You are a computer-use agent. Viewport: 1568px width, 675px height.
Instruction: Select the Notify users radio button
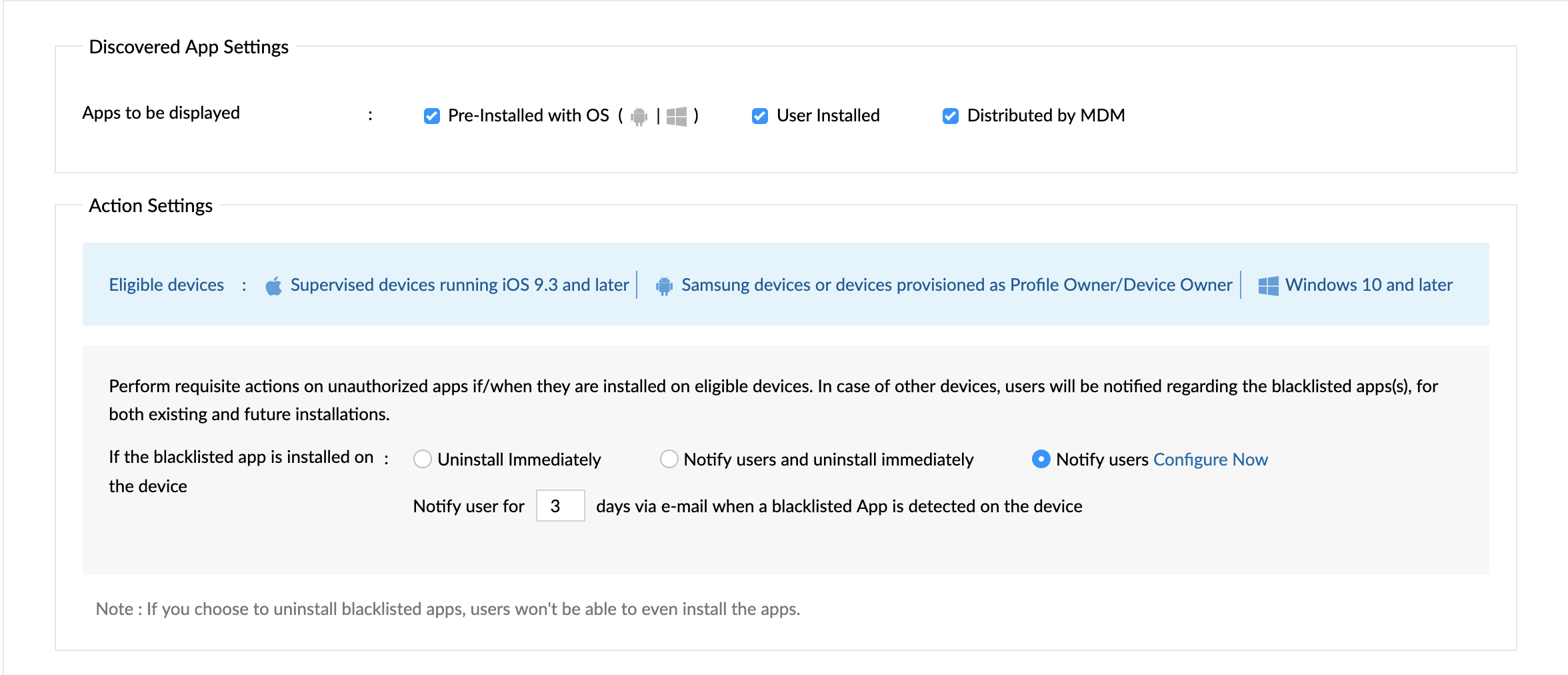point(1041,459)
